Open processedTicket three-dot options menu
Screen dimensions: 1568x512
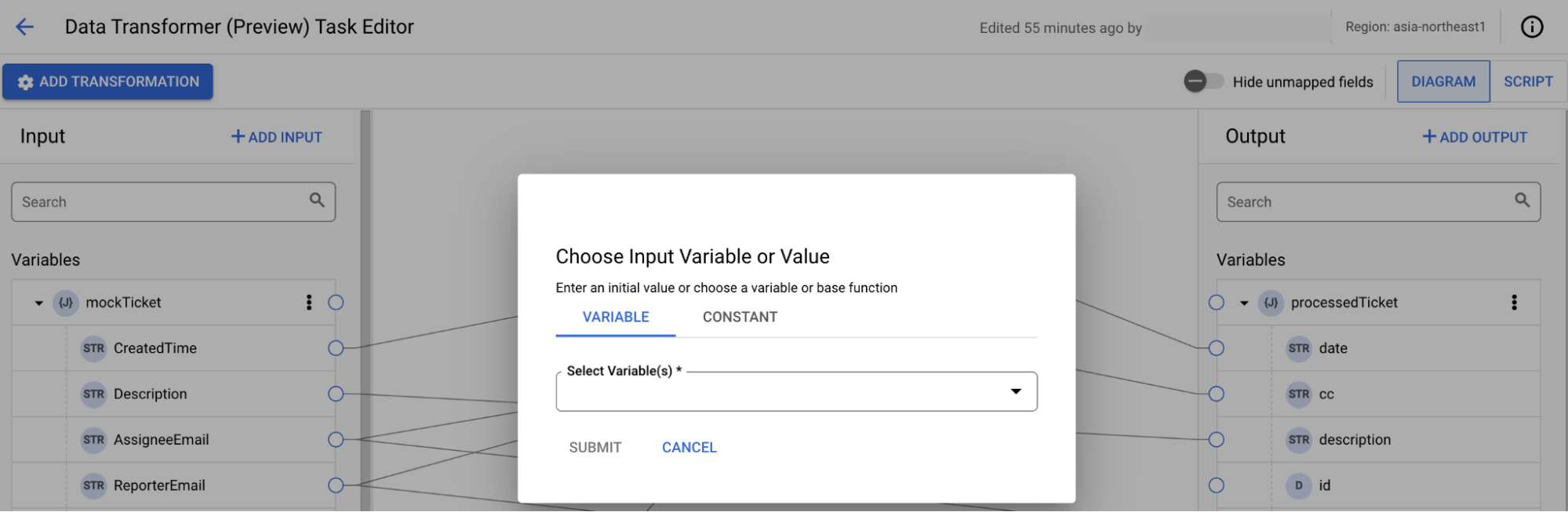1514,303
